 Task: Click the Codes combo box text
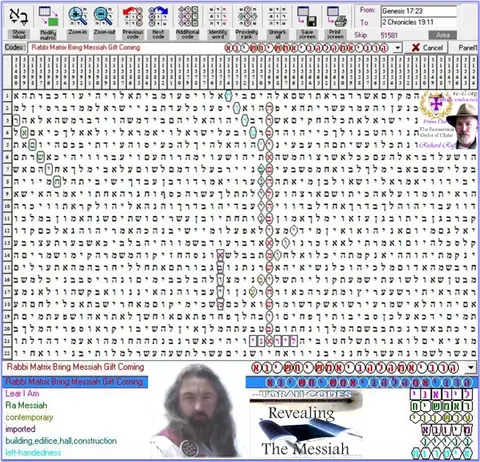point(210,48)
